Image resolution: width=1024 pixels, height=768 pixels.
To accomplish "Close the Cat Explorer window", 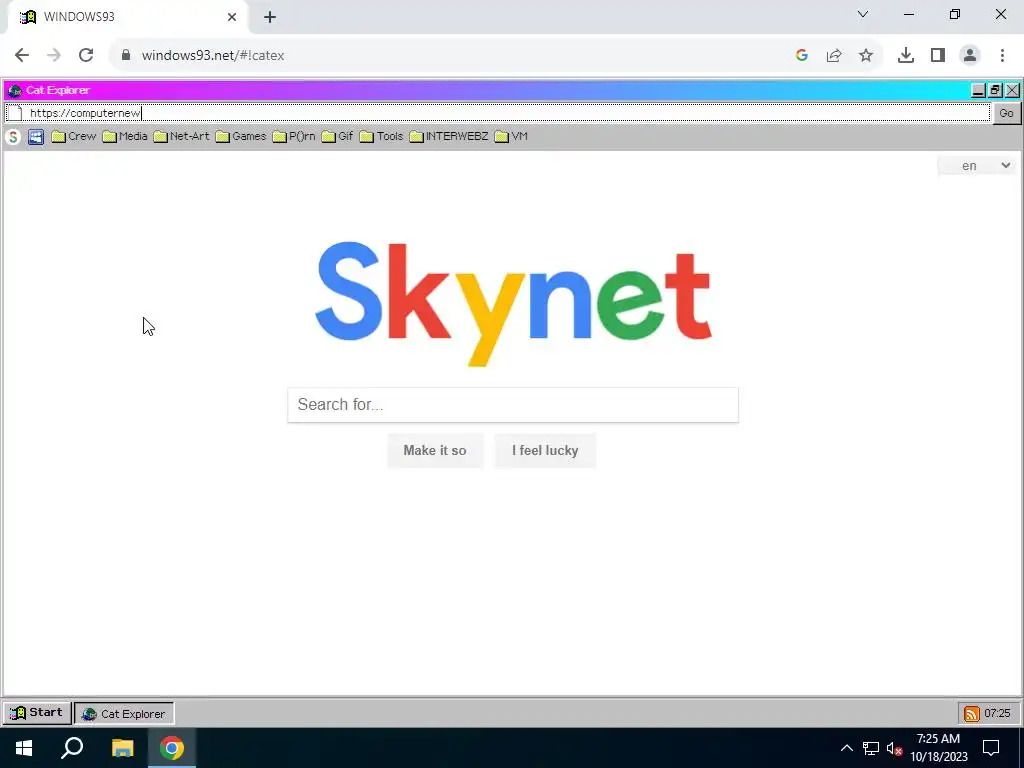I will (x=1012, y=90).
